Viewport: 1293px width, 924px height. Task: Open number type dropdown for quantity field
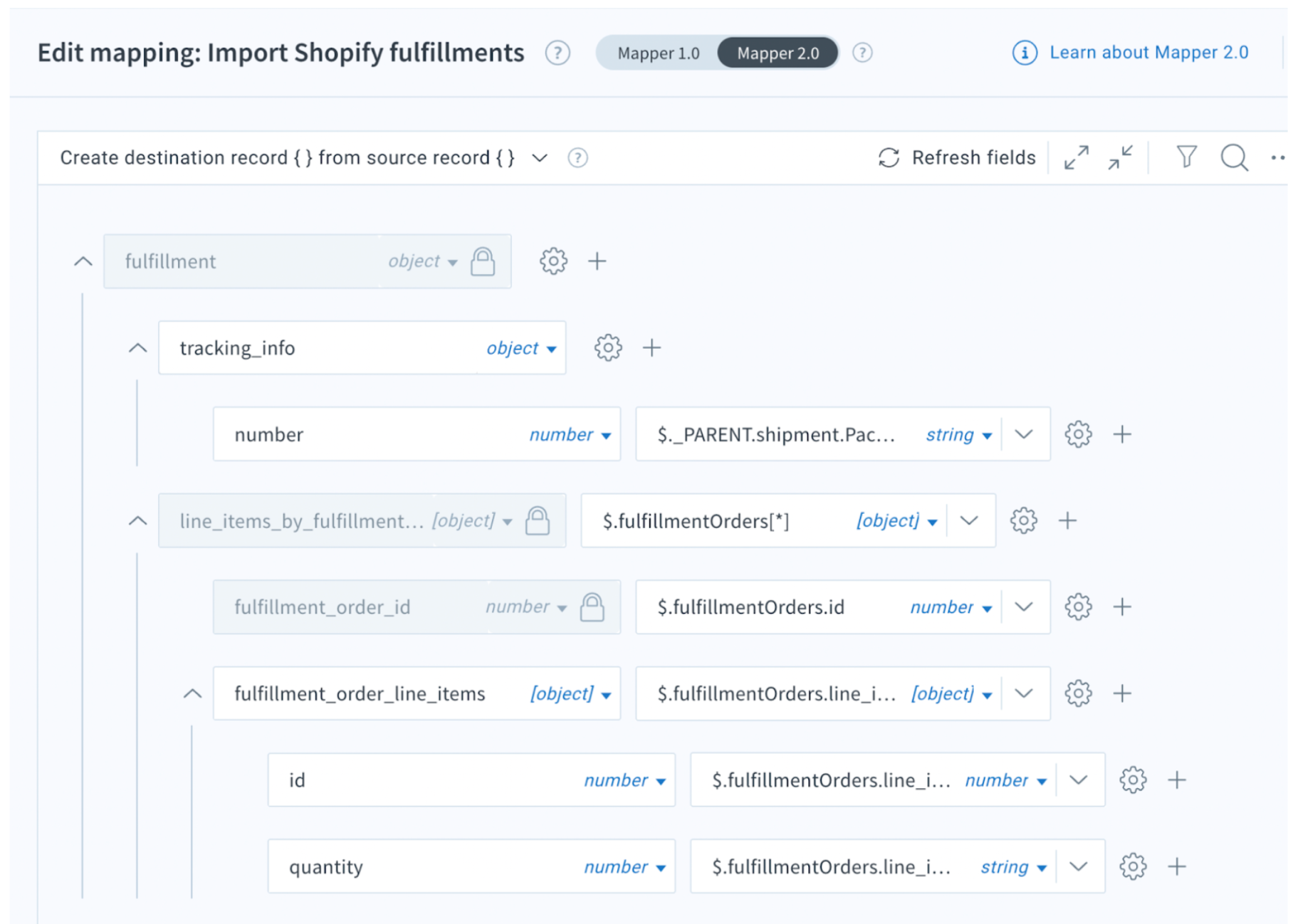tap(625, 867)
